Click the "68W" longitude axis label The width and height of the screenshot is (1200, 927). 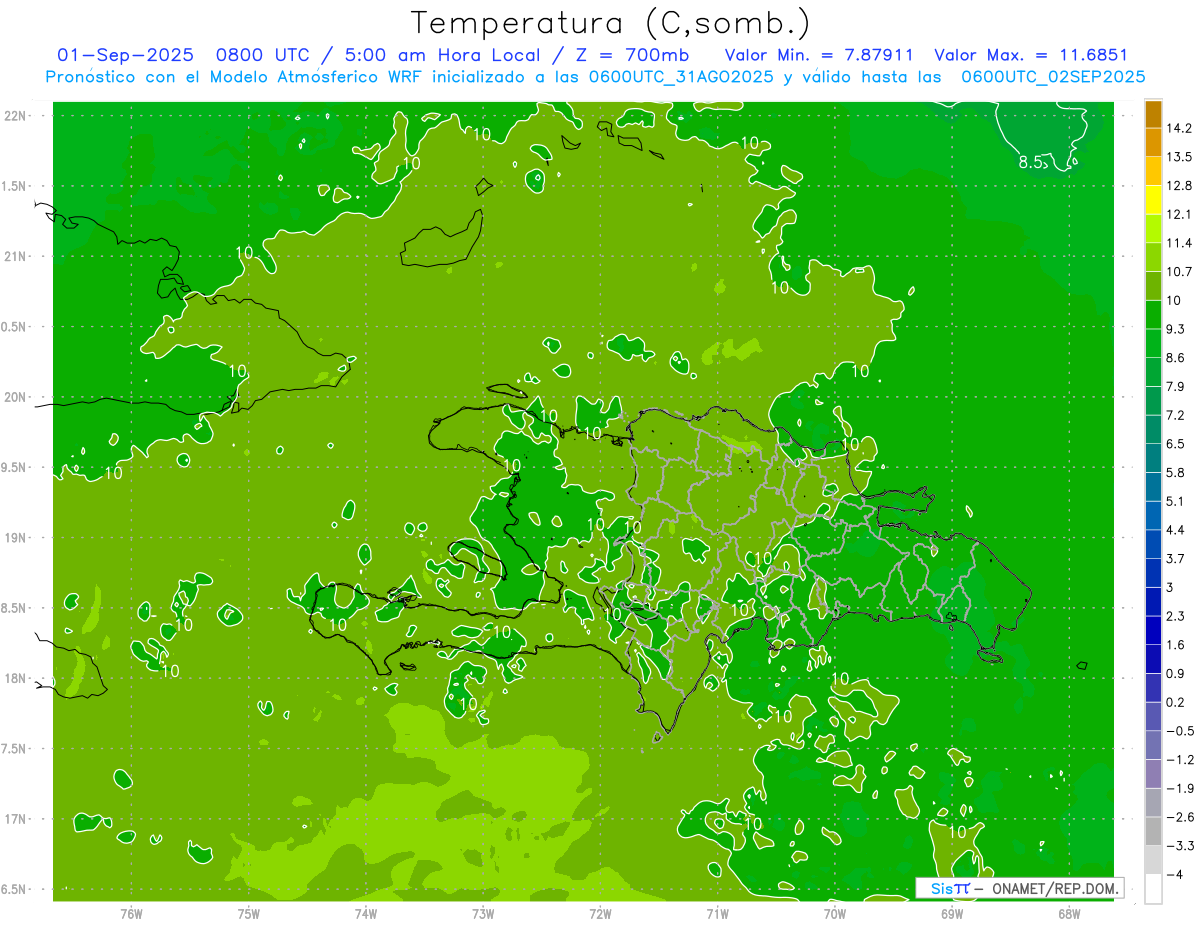[x=1068, y=912]
